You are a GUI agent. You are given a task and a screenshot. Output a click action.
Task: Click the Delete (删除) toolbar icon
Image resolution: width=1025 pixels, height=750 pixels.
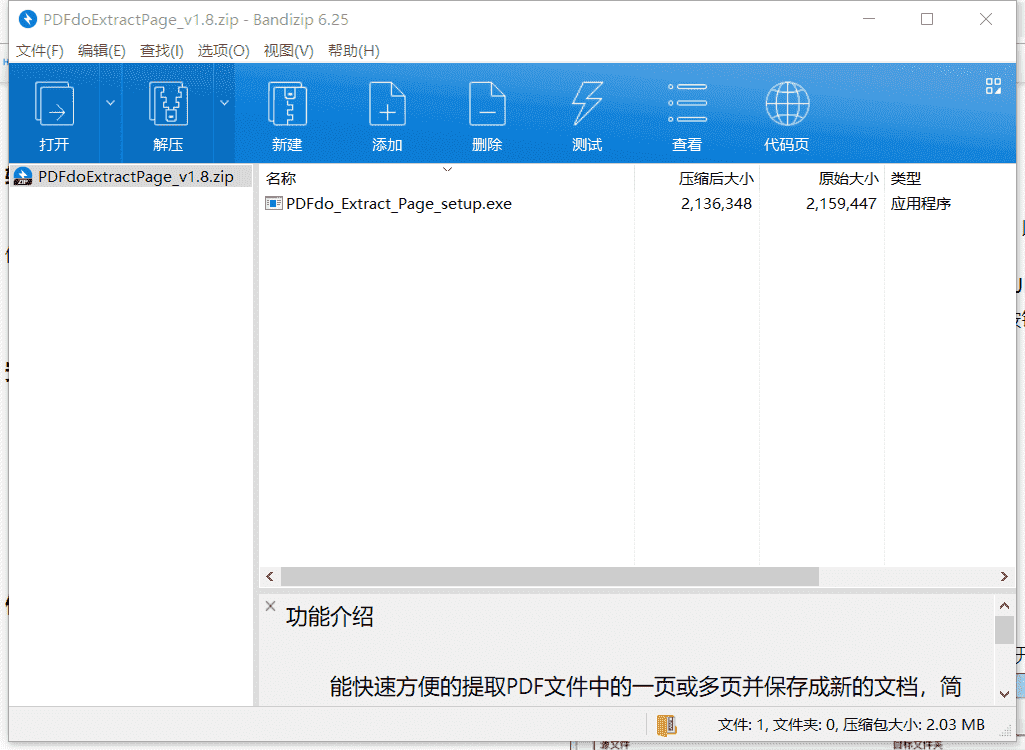pyautogui.click(x=487, y=104)
